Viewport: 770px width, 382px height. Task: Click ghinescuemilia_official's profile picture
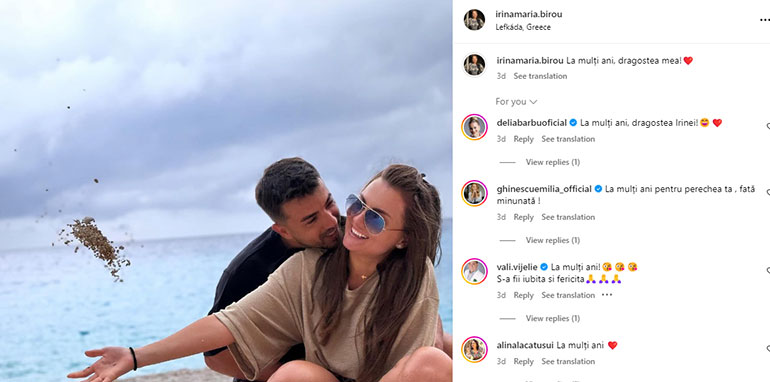click(x=474, y=193)
